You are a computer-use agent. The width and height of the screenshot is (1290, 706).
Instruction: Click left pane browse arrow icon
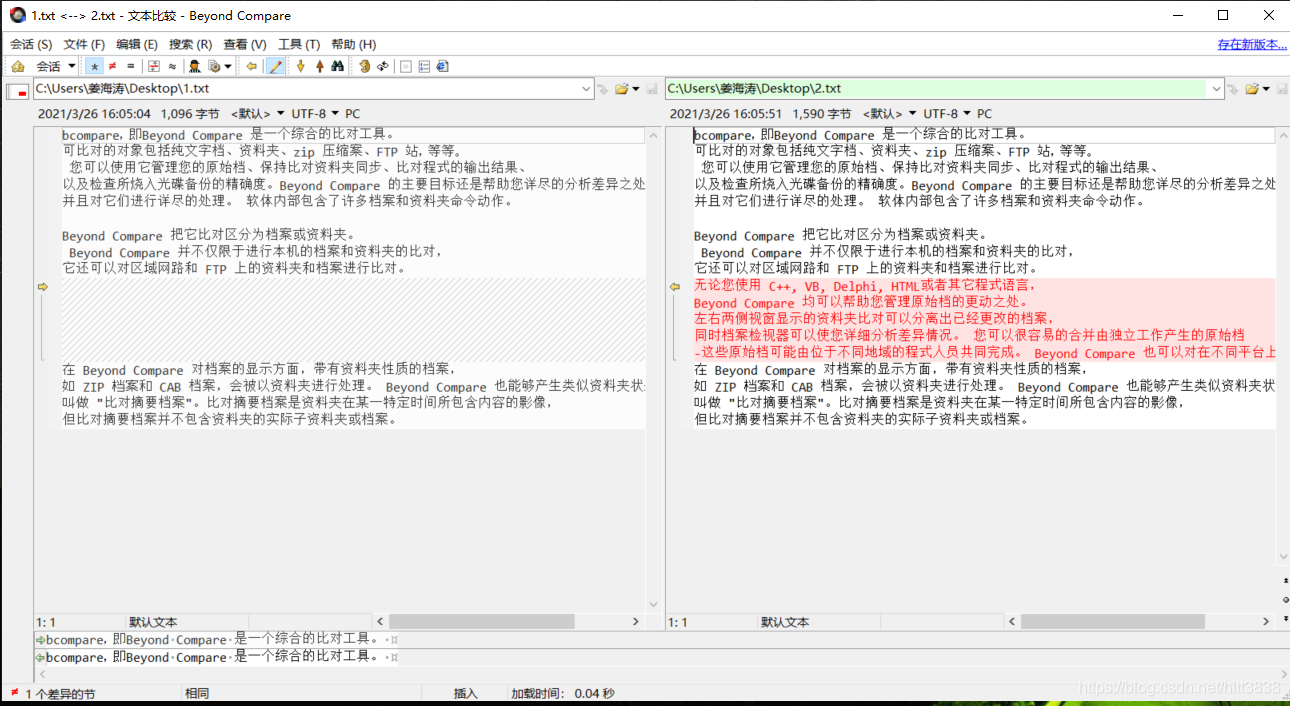(603, 89)
